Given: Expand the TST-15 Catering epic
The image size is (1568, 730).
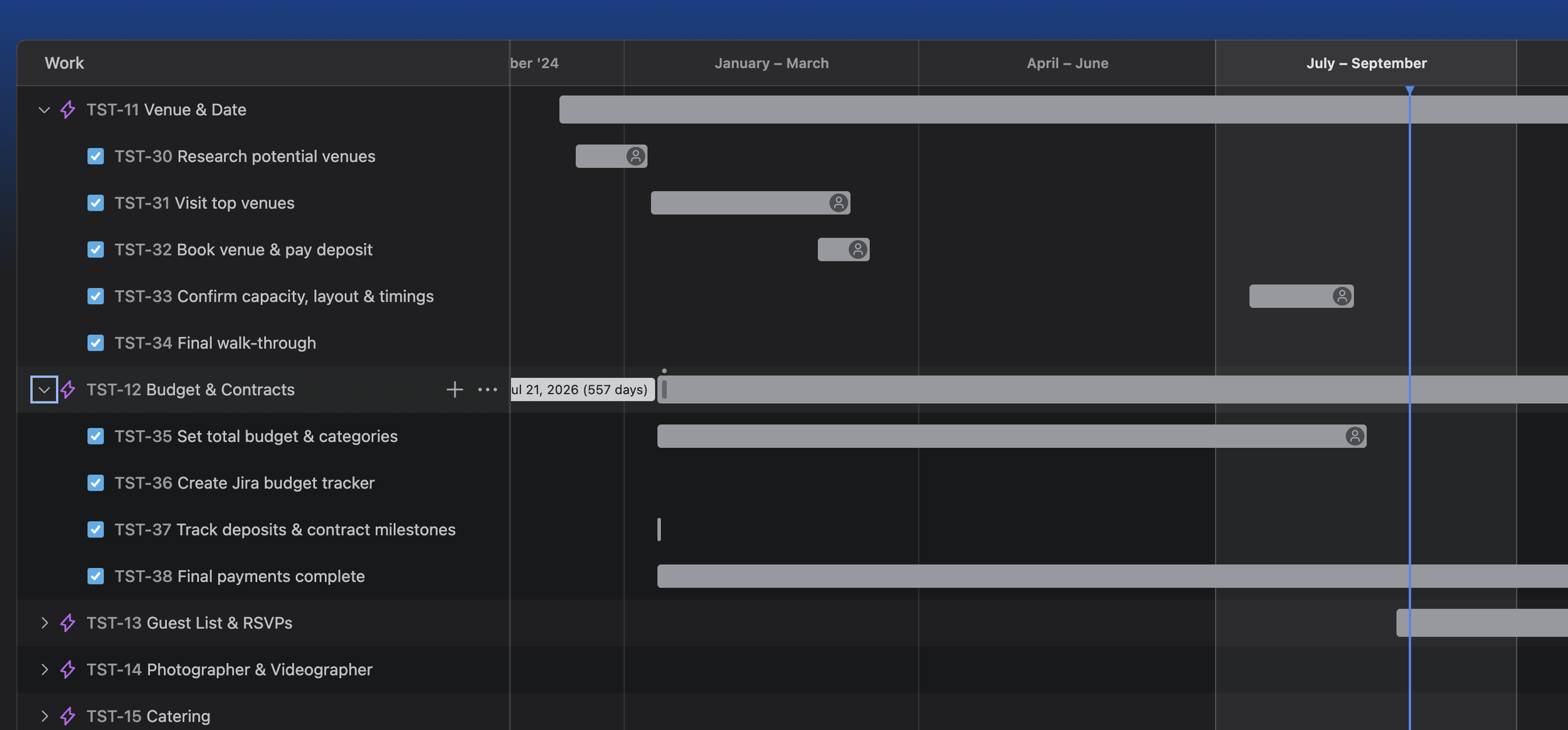Looking at the screenshot, I should pos(44,716).
